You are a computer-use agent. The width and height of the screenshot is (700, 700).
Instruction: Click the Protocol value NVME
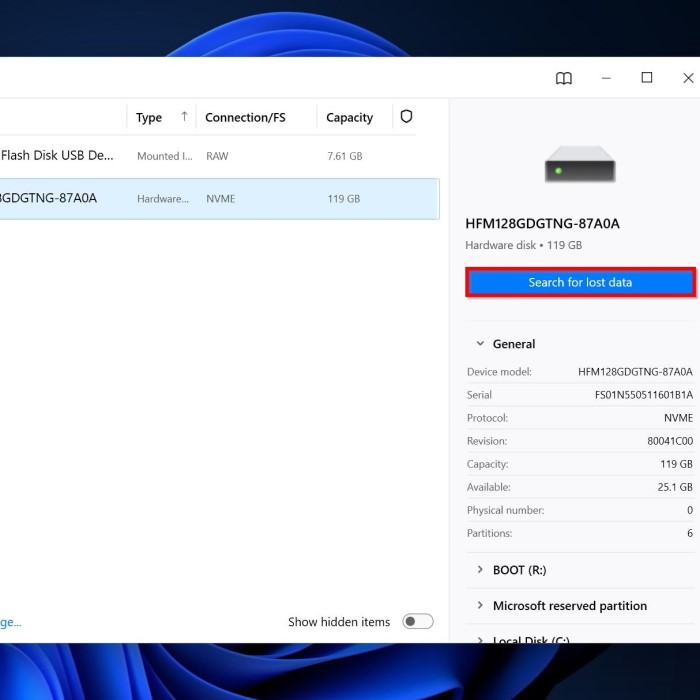[679, 418]
